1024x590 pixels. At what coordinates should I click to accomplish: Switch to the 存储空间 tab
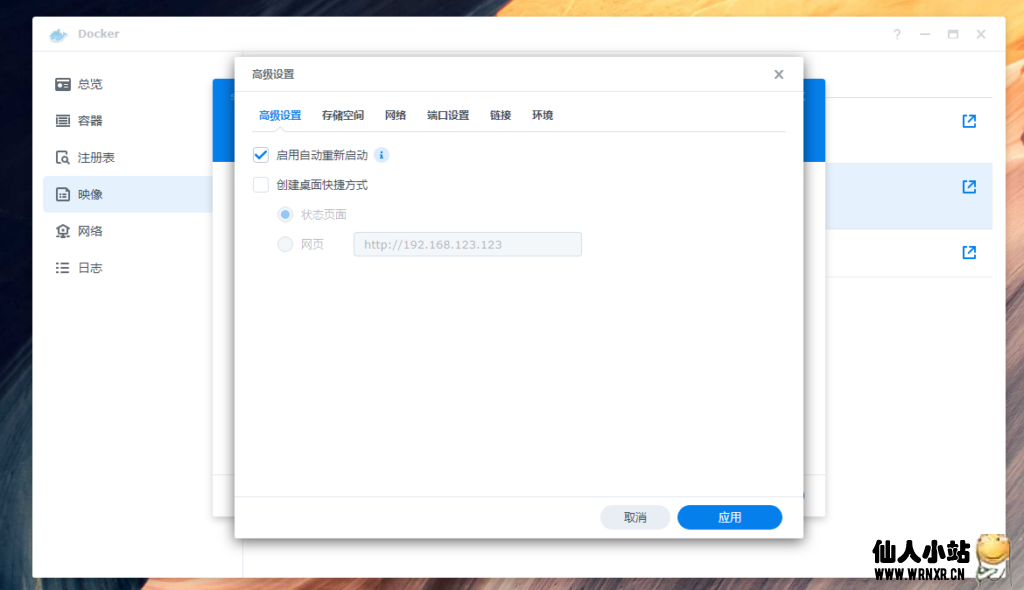(342, 115)
